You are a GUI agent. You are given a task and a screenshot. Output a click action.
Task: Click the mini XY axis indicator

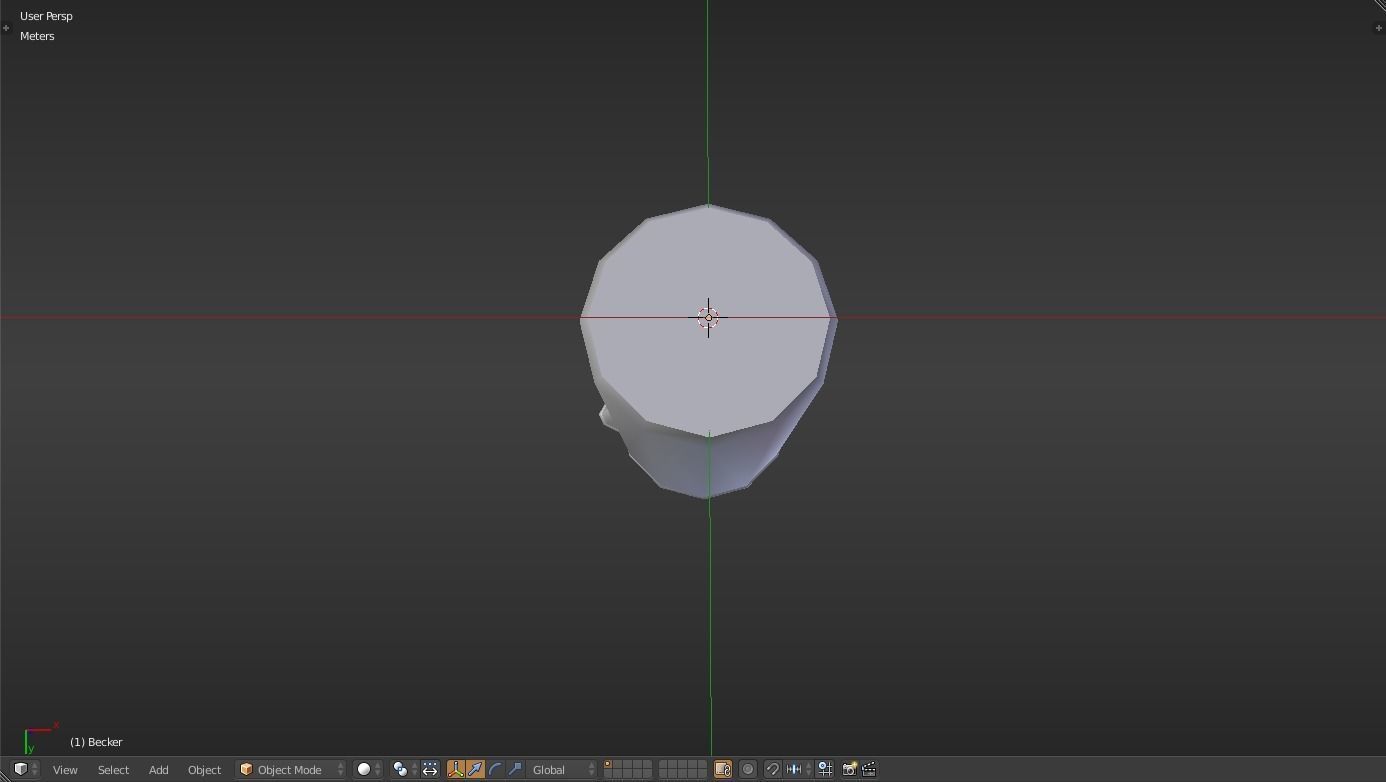point(40,738)
